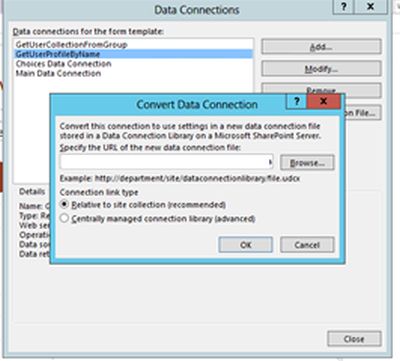Viewport: 400px width, 361px height.
Task: Open help in Data Connections window
Action: tap(344, 7)
